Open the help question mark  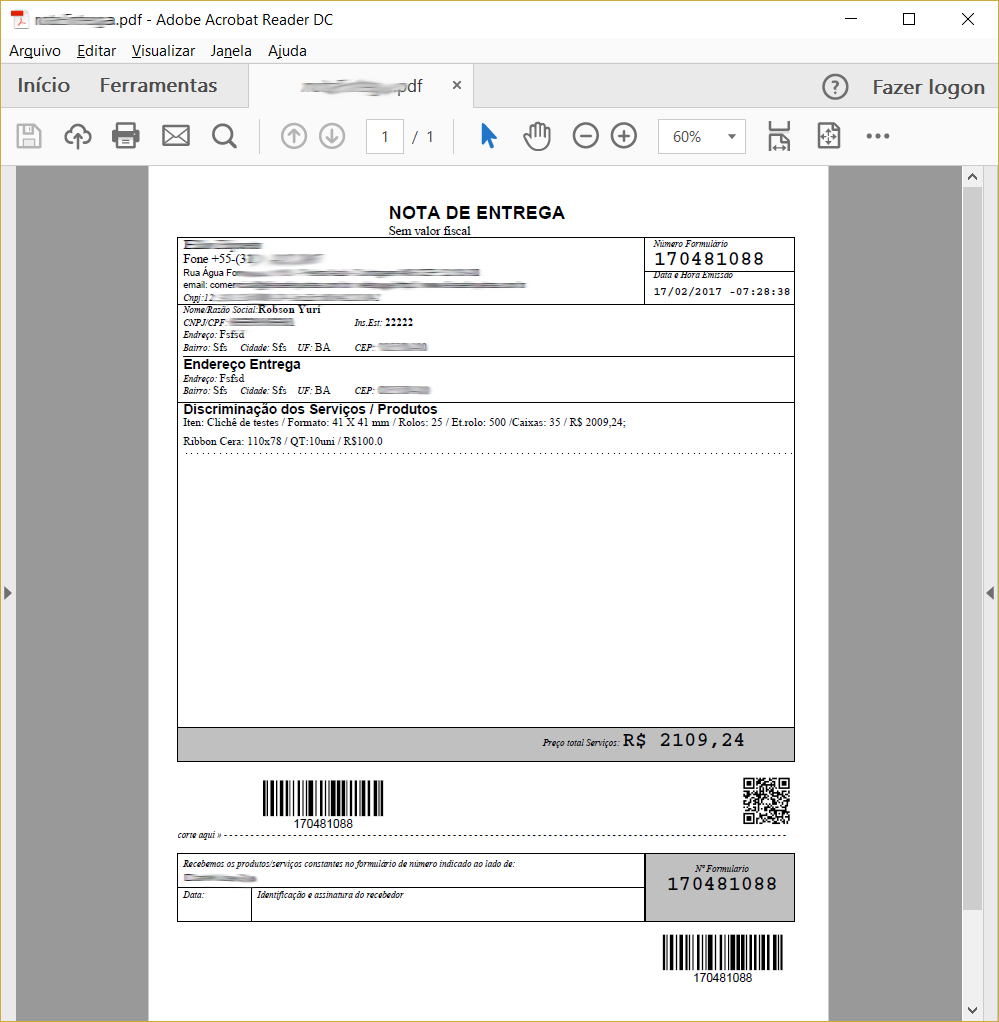835,86
